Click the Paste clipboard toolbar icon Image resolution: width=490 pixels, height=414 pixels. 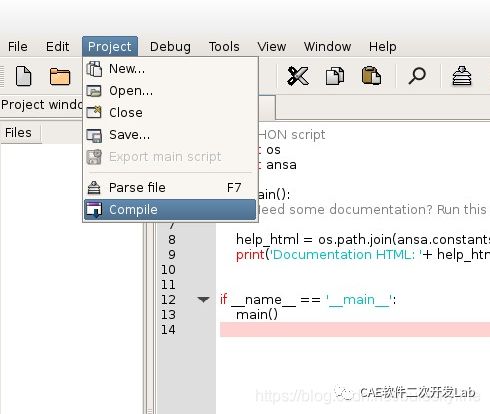click(x=371, y=75)
